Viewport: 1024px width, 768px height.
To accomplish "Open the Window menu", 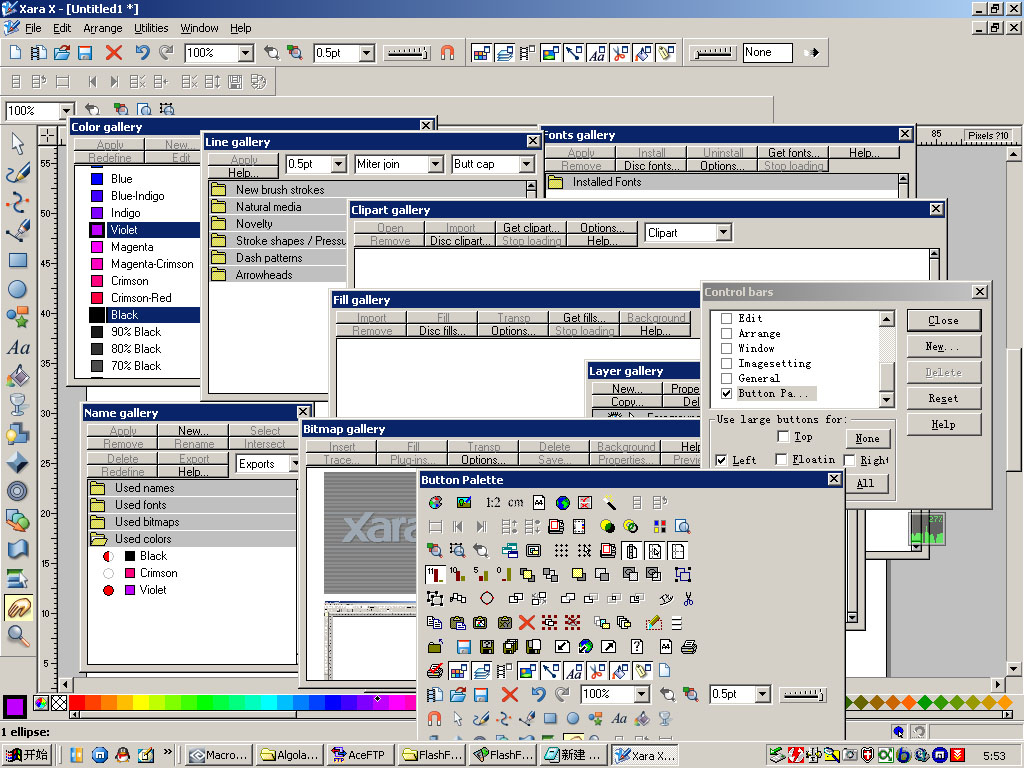I will 199,28.
